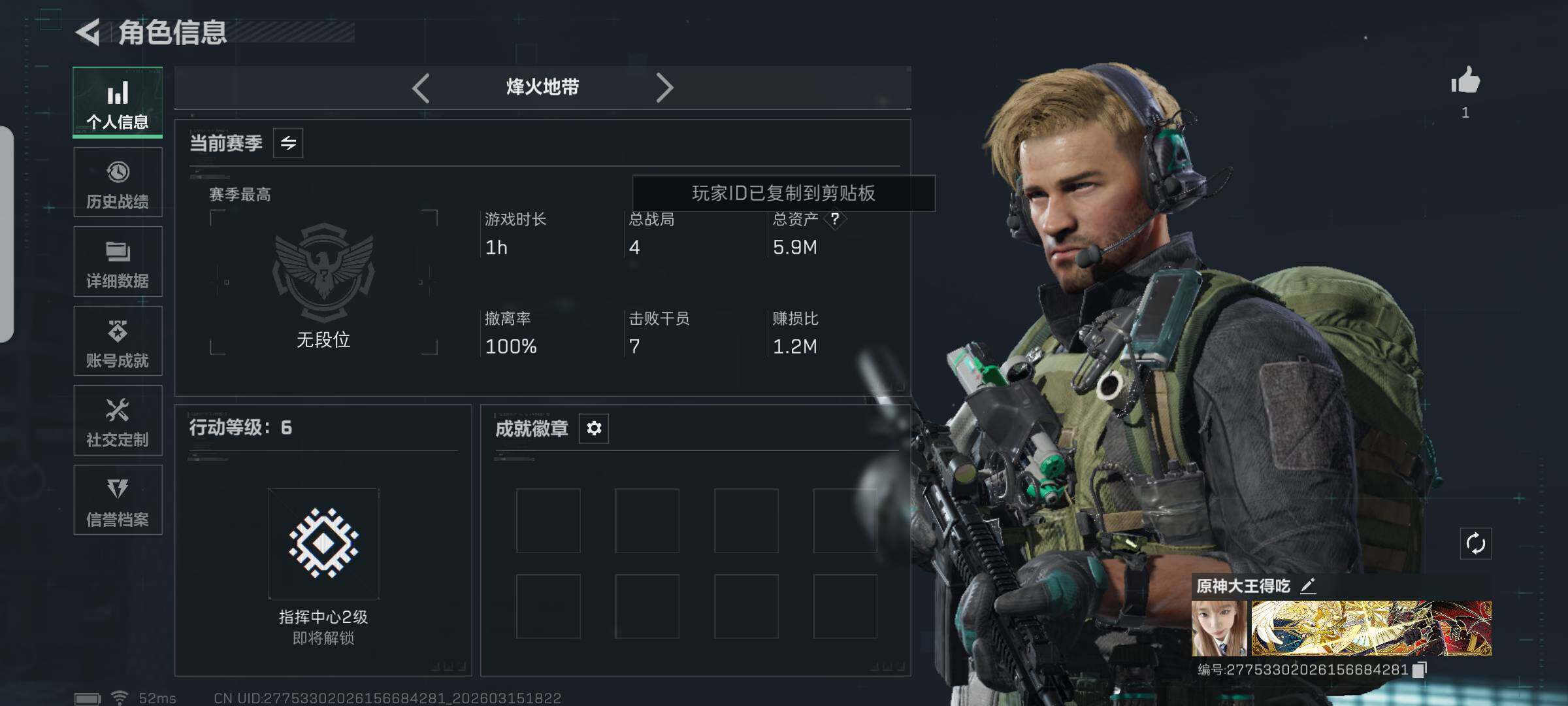Switch to next game mode with right chevron
1568x706 pixels.
[x=664, y=88]
